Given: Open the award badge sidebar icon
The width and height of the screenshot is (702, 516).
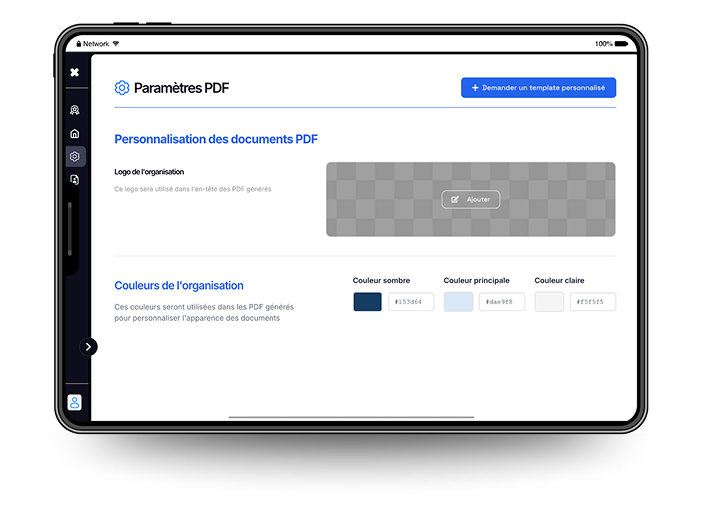Looking at the screenshot, I should click(x=75, y=110).
